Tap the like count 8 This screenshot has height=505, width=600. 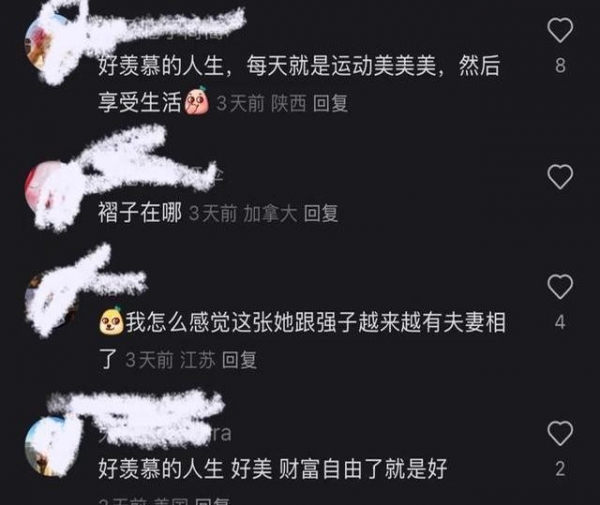click(x=560, y=65)
